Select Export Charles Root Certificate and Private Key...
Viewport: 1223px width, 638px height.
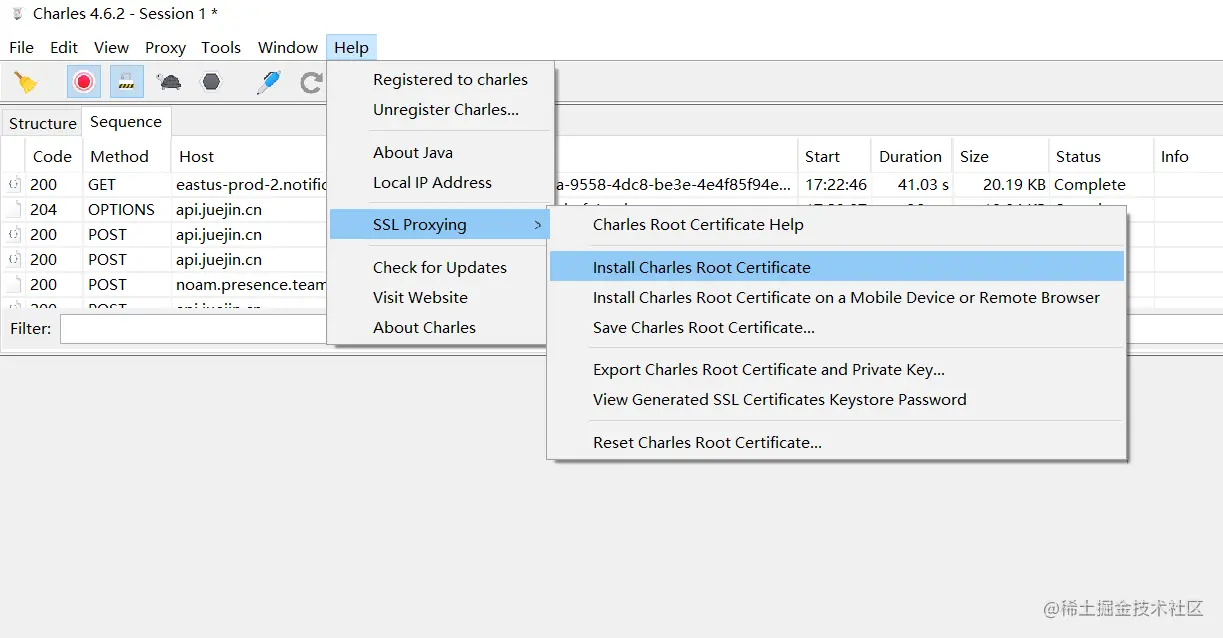837,369
